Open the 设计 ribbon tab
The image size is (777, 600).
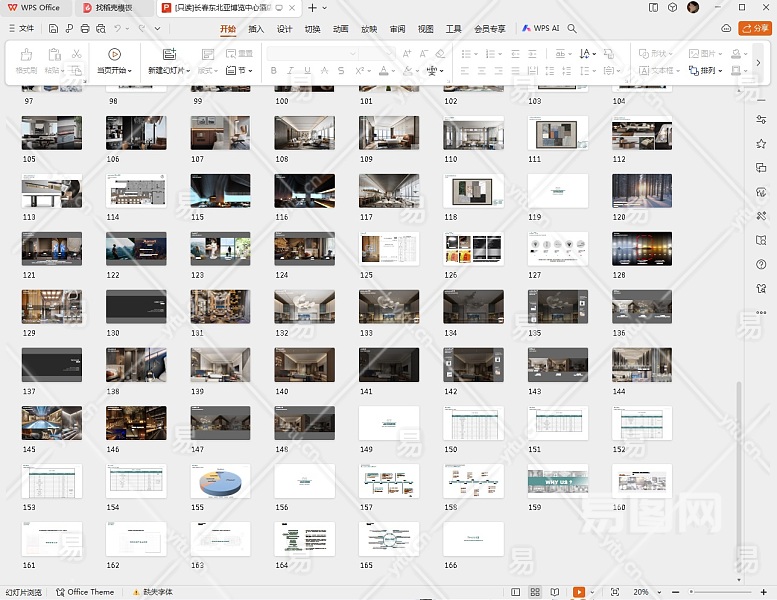click(284, 29)
